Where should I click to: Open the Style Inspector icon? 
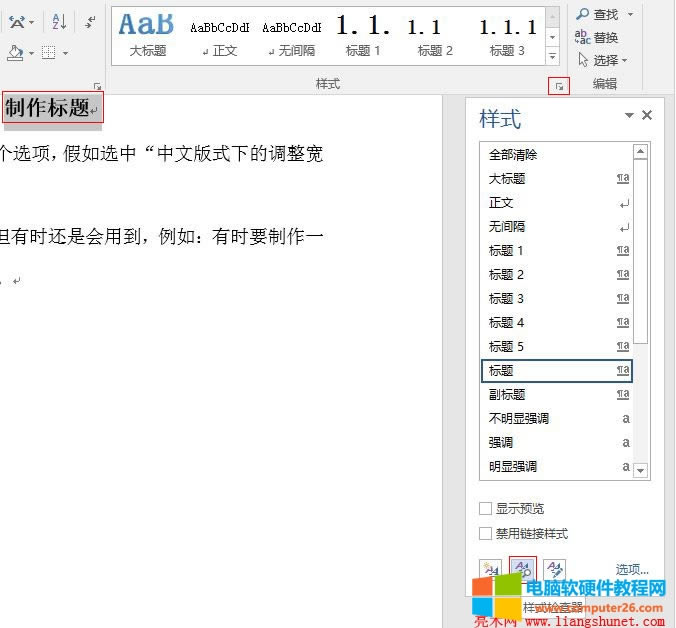coord(523,569)
